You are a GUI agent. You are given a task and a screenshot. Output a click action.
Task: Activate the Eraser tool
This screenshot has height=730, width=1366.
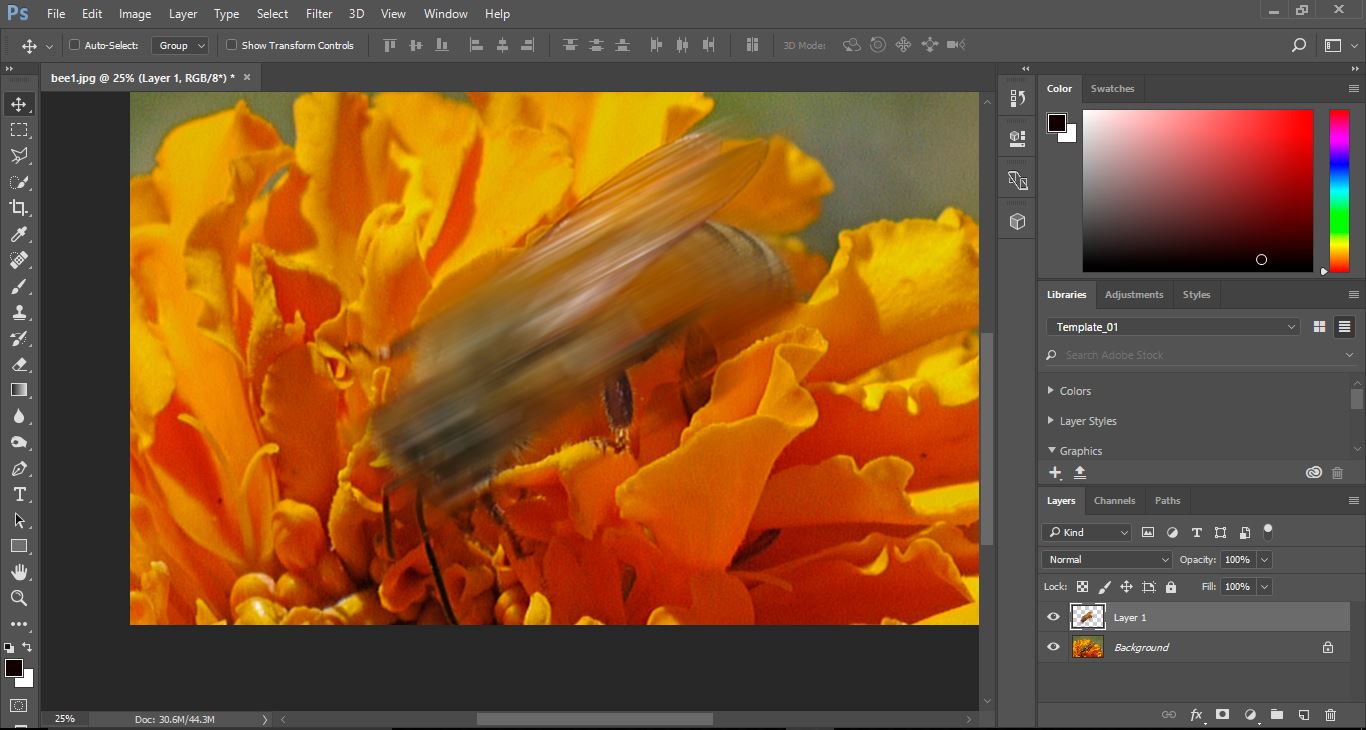[19, 365]
